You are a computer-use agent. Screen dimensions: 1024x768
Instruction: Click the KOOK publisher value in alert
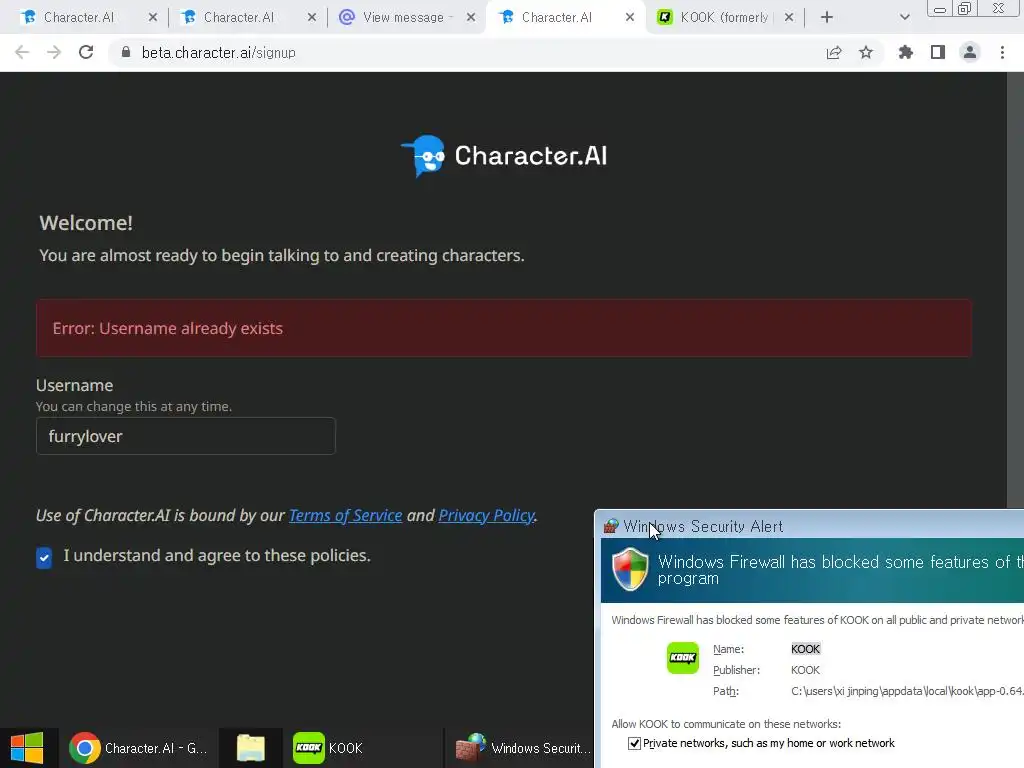805,670
